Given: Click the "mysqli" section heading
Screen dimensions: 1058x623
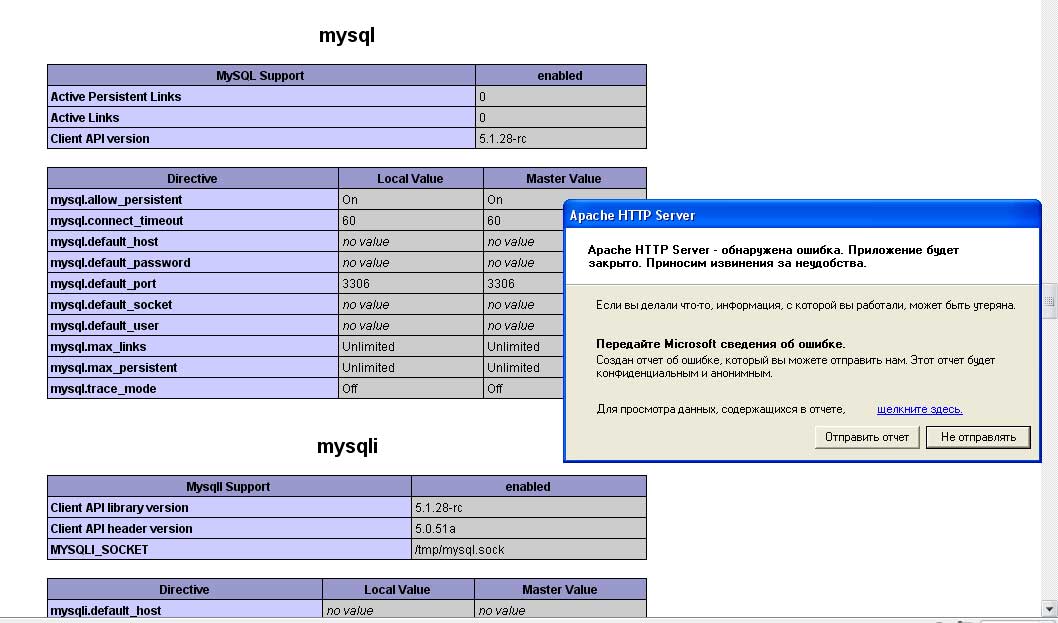Looking at the screenshot, I should pyautogui.click(x=347, y=447).
